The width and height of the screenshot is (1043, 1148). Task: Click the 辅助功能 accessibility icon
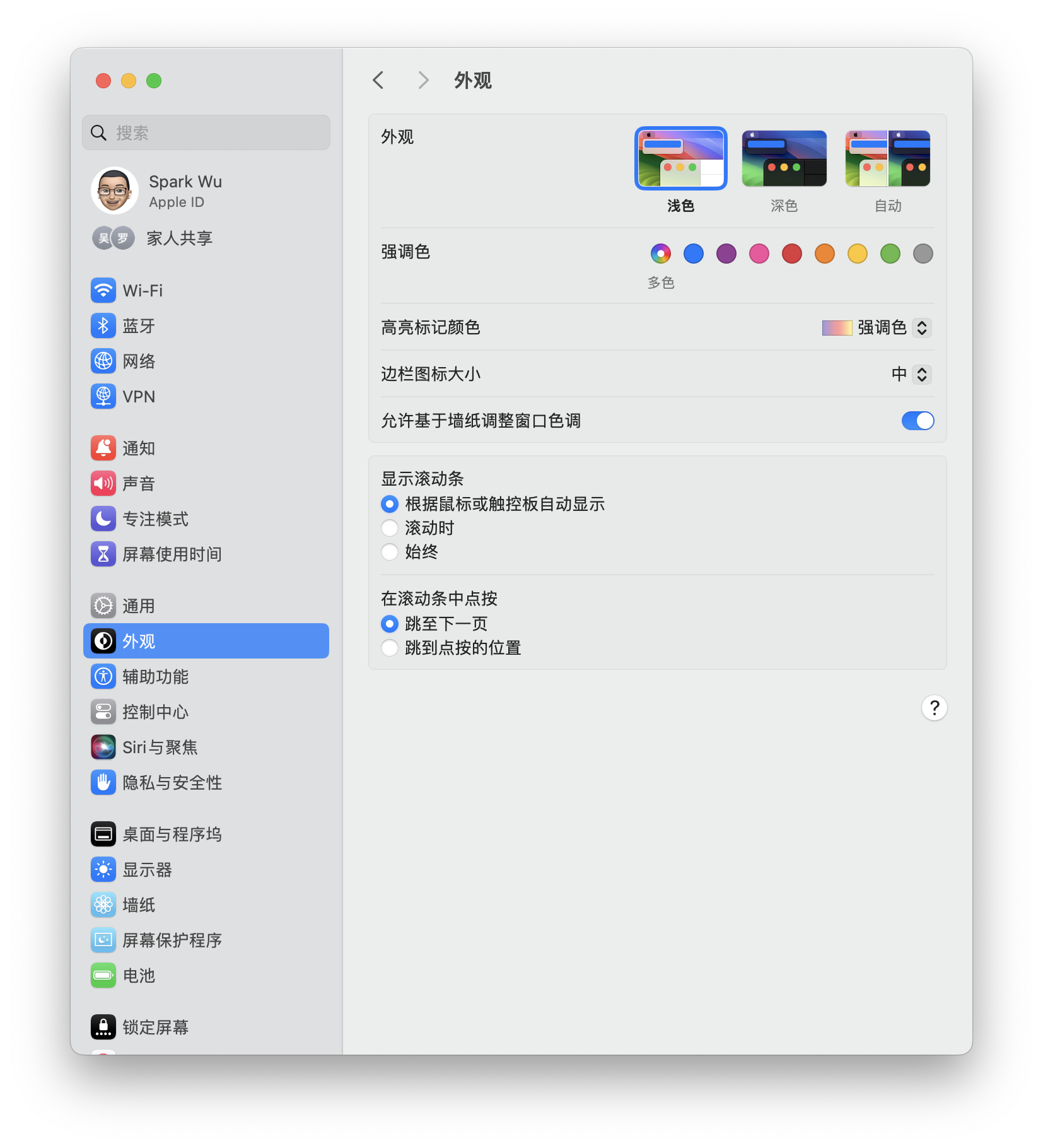103,676
